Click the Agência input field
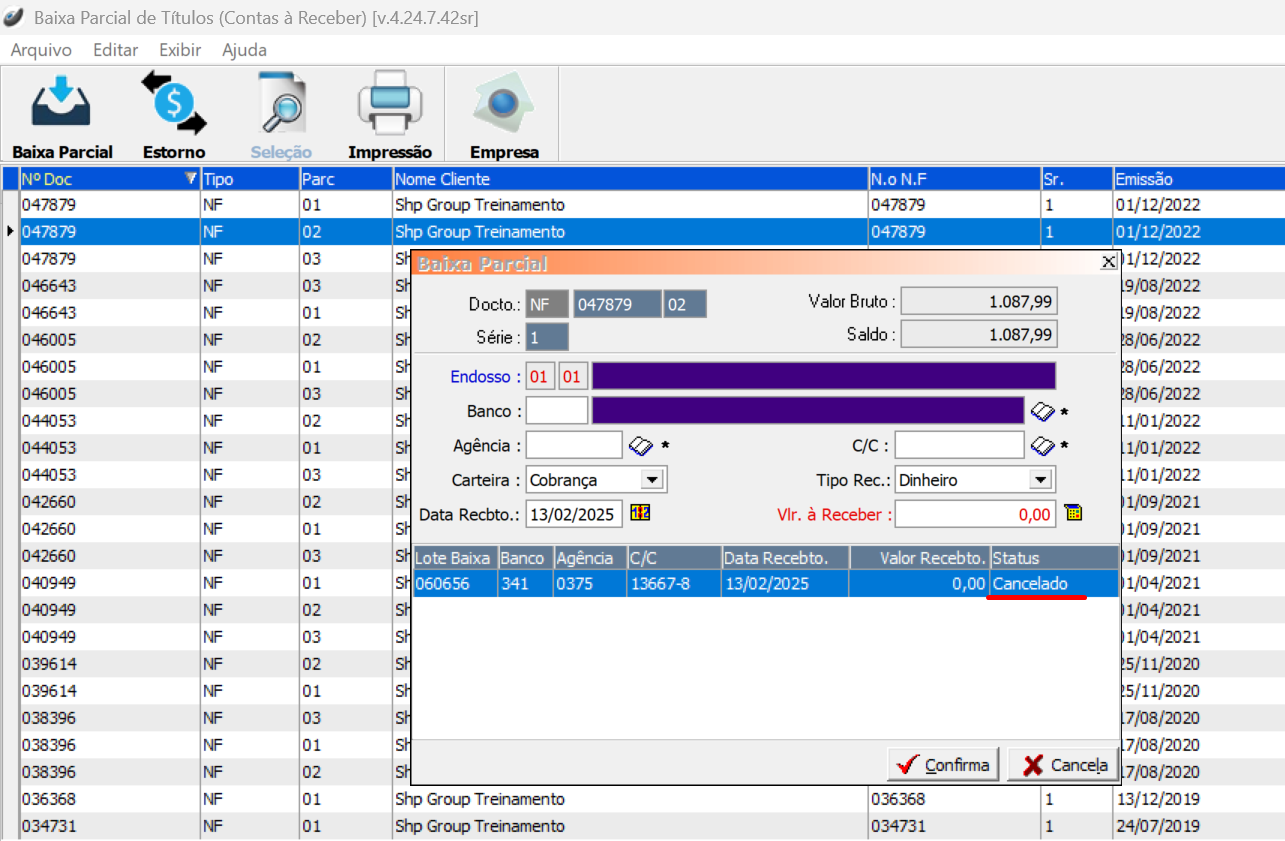1285x841 pixels. coord(574,445)
